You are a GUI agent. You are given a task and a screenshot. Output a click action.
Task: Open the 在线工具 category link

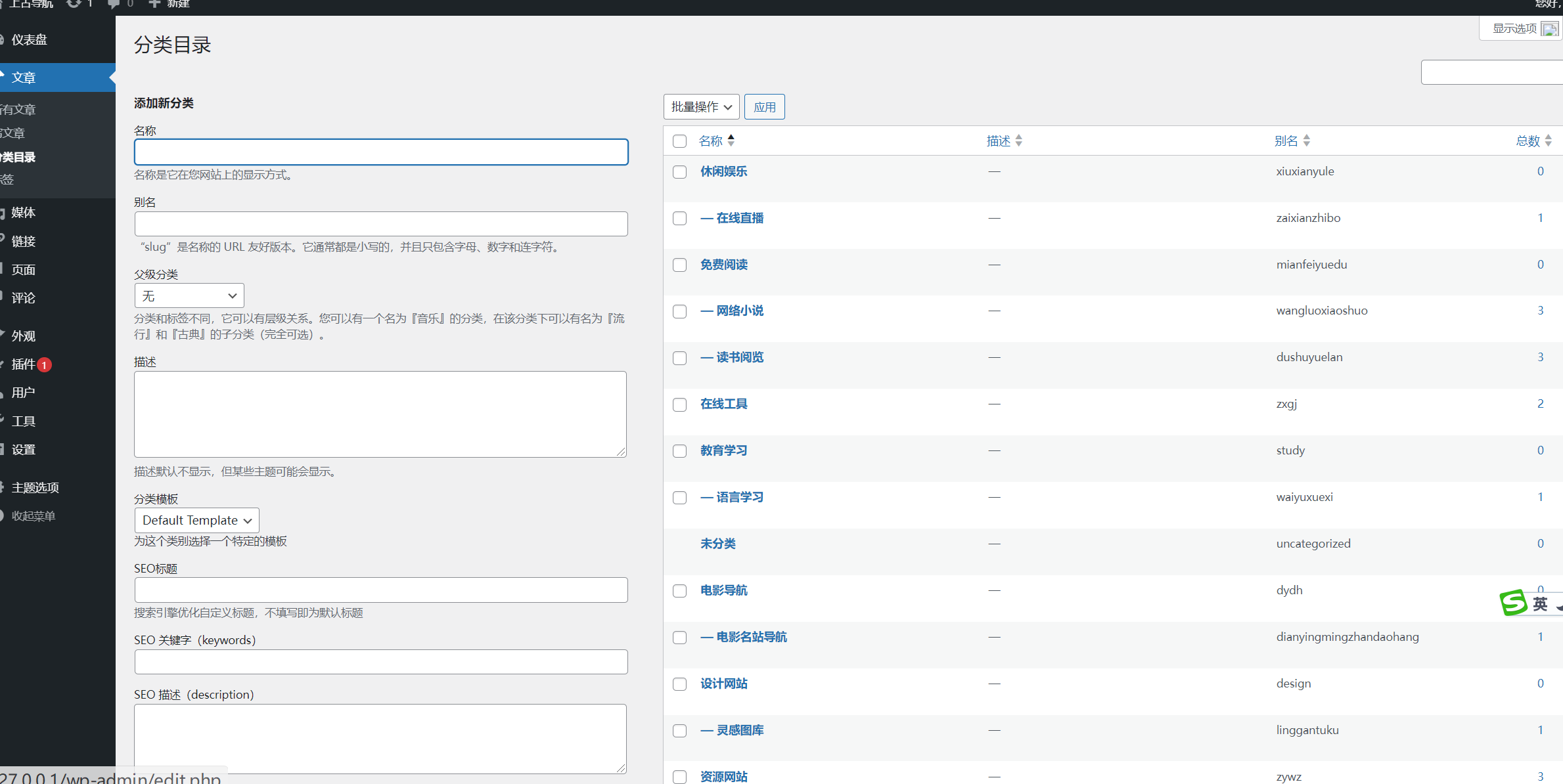(723, 403)
